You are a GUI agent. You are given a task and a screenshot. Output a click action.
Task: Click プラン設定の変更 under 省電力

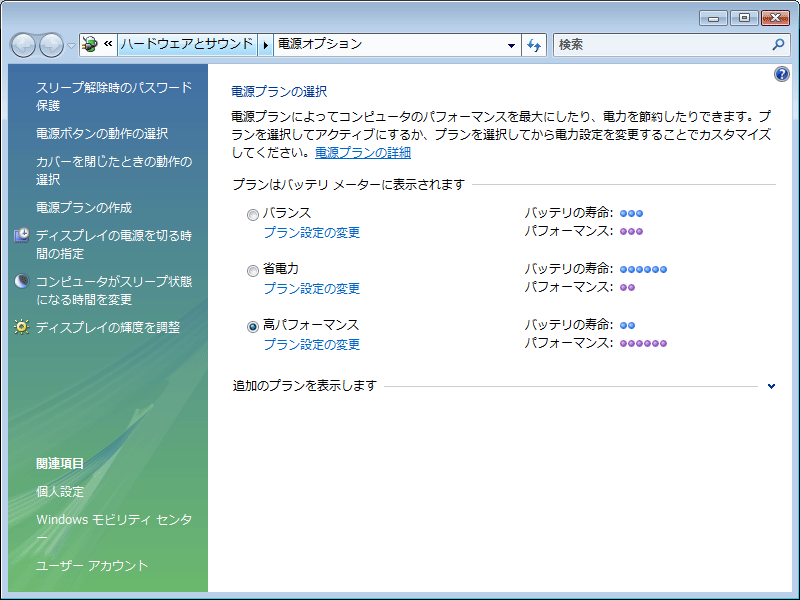(312, 289)
